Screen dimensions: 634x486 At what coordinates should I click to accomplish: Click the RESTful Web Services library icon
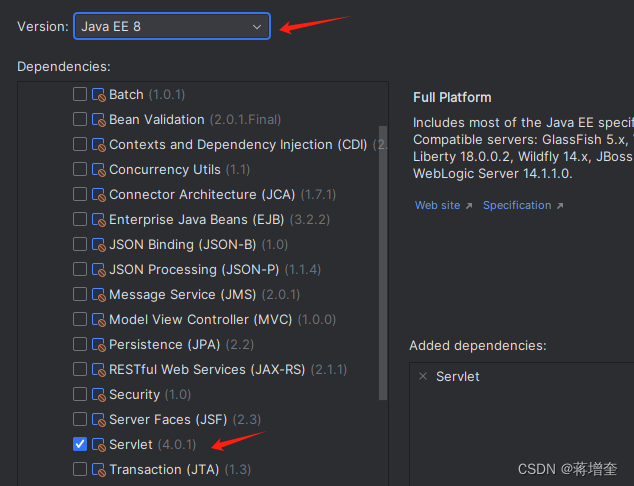[99, 370]
